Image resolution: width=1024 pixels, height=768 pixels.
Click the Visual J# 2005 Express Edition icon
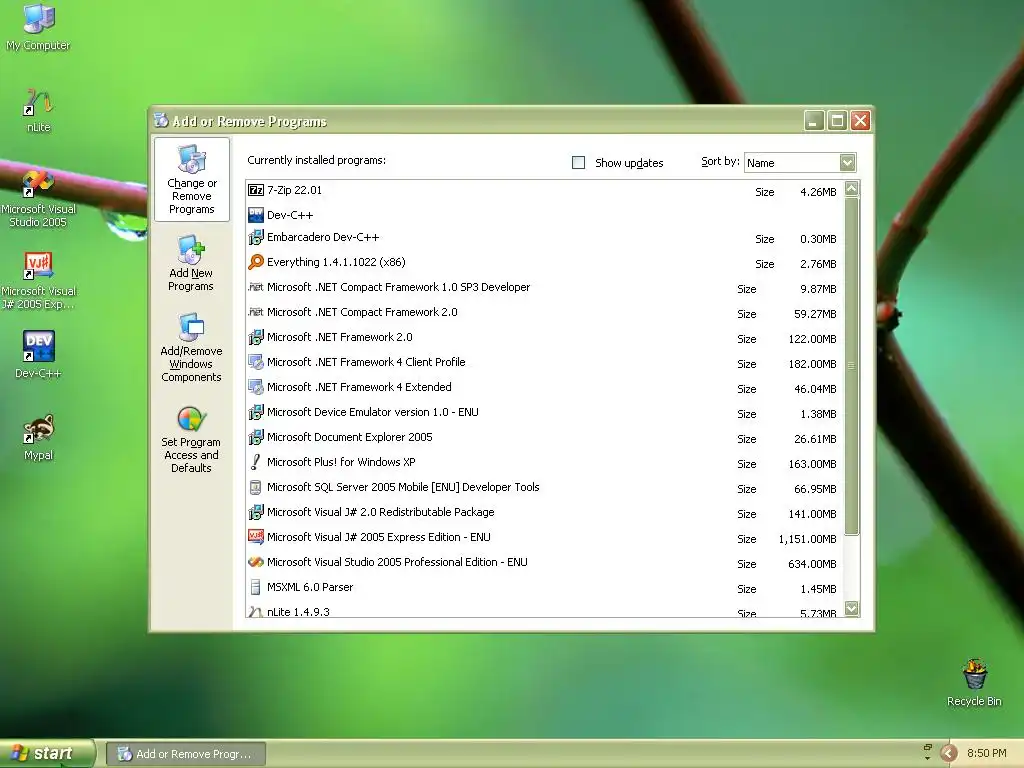point(256,537)
